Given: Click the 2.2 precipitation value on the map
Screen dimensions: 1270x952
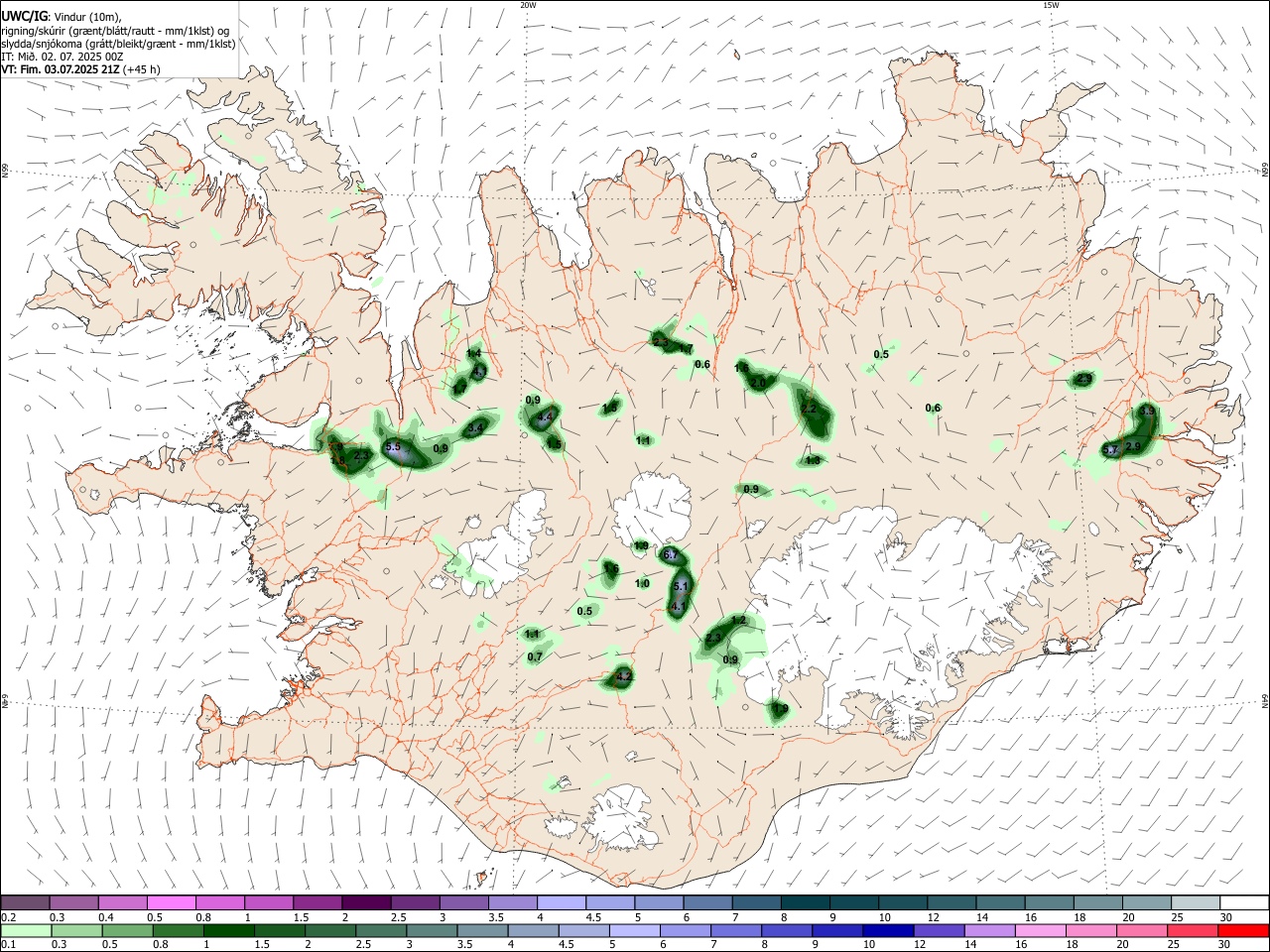Looking at the screenshot, I should point(809,409).
